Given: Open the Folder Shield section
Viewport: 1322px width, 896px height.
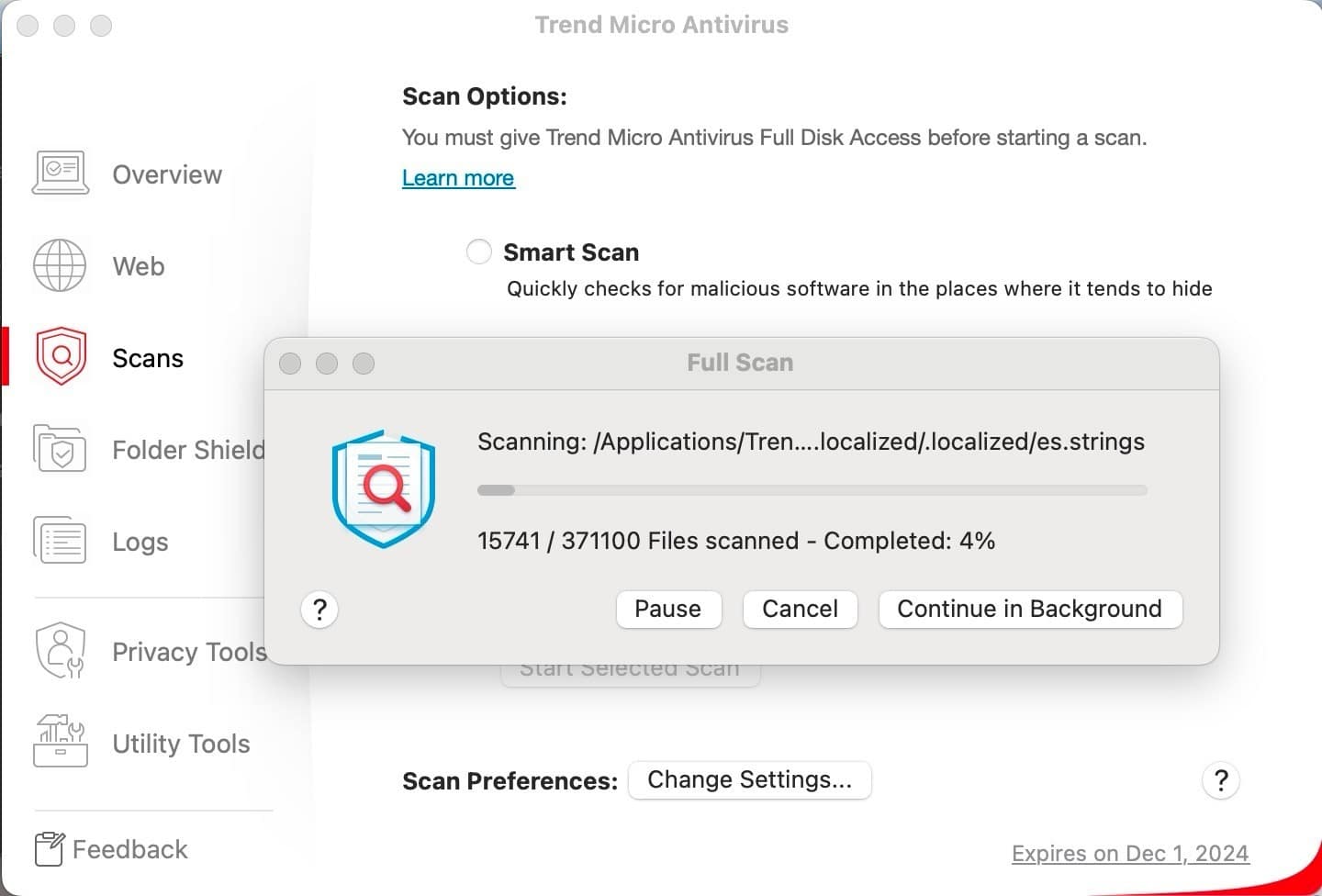Looking at the screenshot, I should coord(188,450).
